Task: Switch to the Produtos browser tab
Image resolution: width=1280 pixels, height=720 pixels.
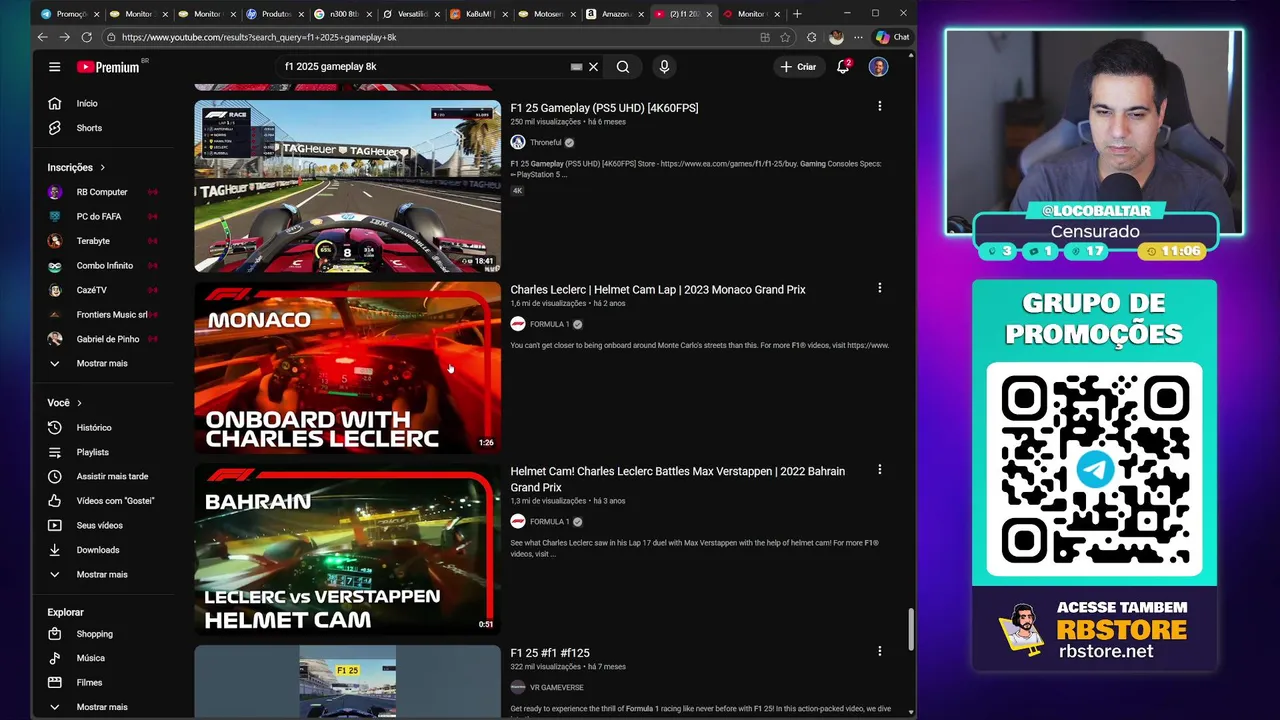Action: [275, 14]
